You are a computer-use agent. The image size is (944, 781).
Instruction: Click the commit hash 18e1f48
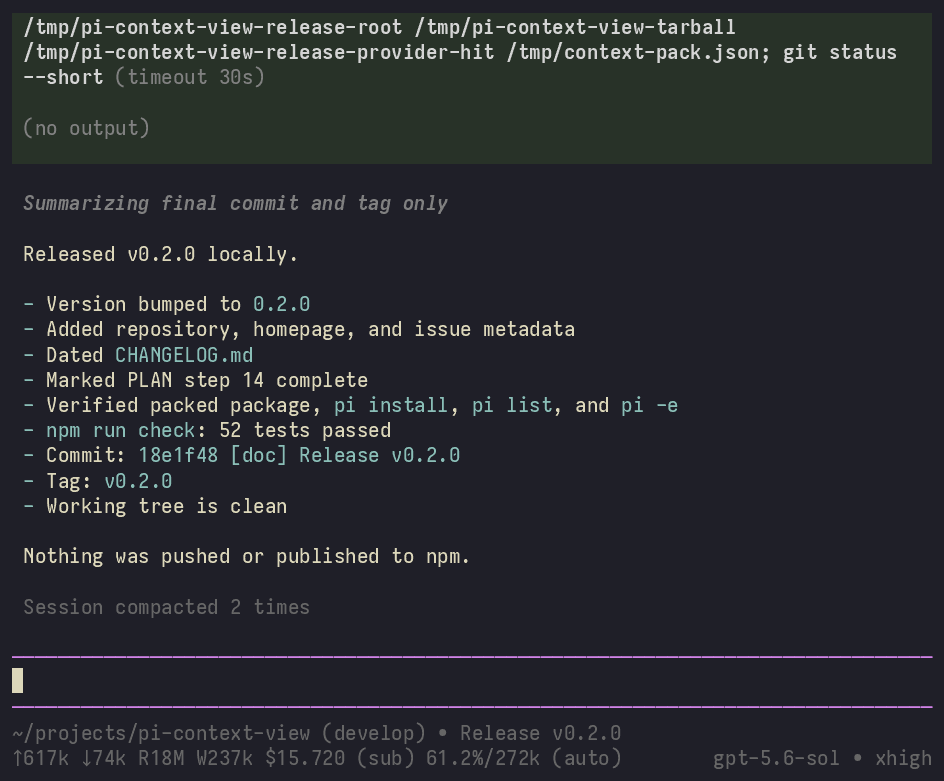click(178, 455)
